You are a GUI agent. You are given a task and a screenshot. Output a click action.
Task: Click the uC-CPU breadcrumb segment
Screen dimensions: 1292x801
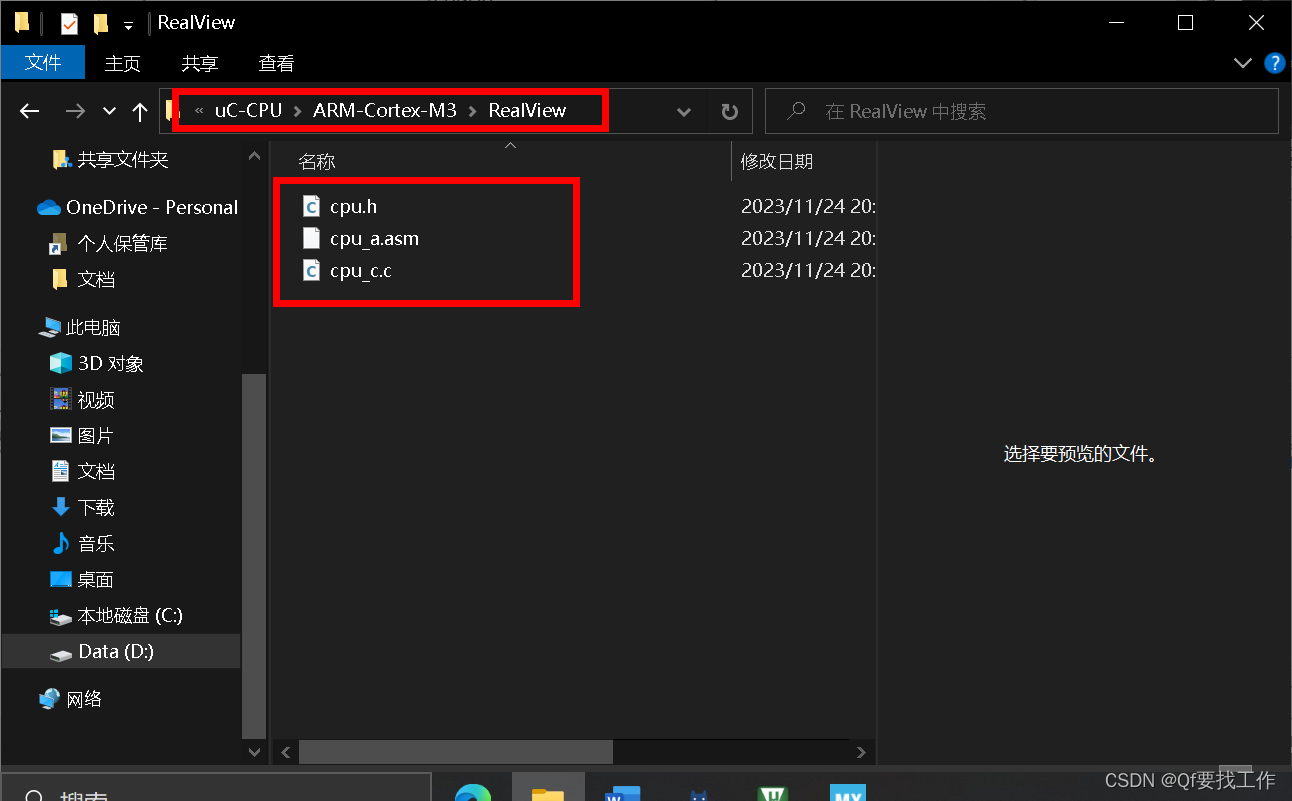point(248,111)
